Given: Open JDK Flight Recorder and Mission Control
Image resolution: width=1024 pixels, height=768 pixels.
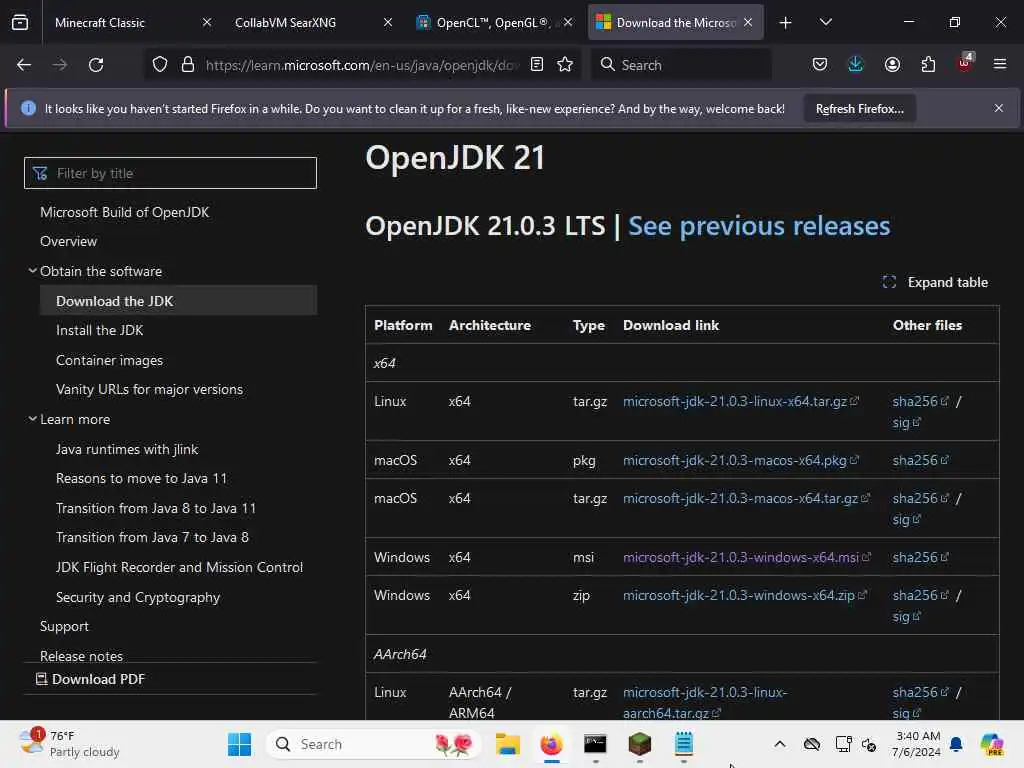Looking at the screenshot, I should pyautogui.click(x=179, y=568).
